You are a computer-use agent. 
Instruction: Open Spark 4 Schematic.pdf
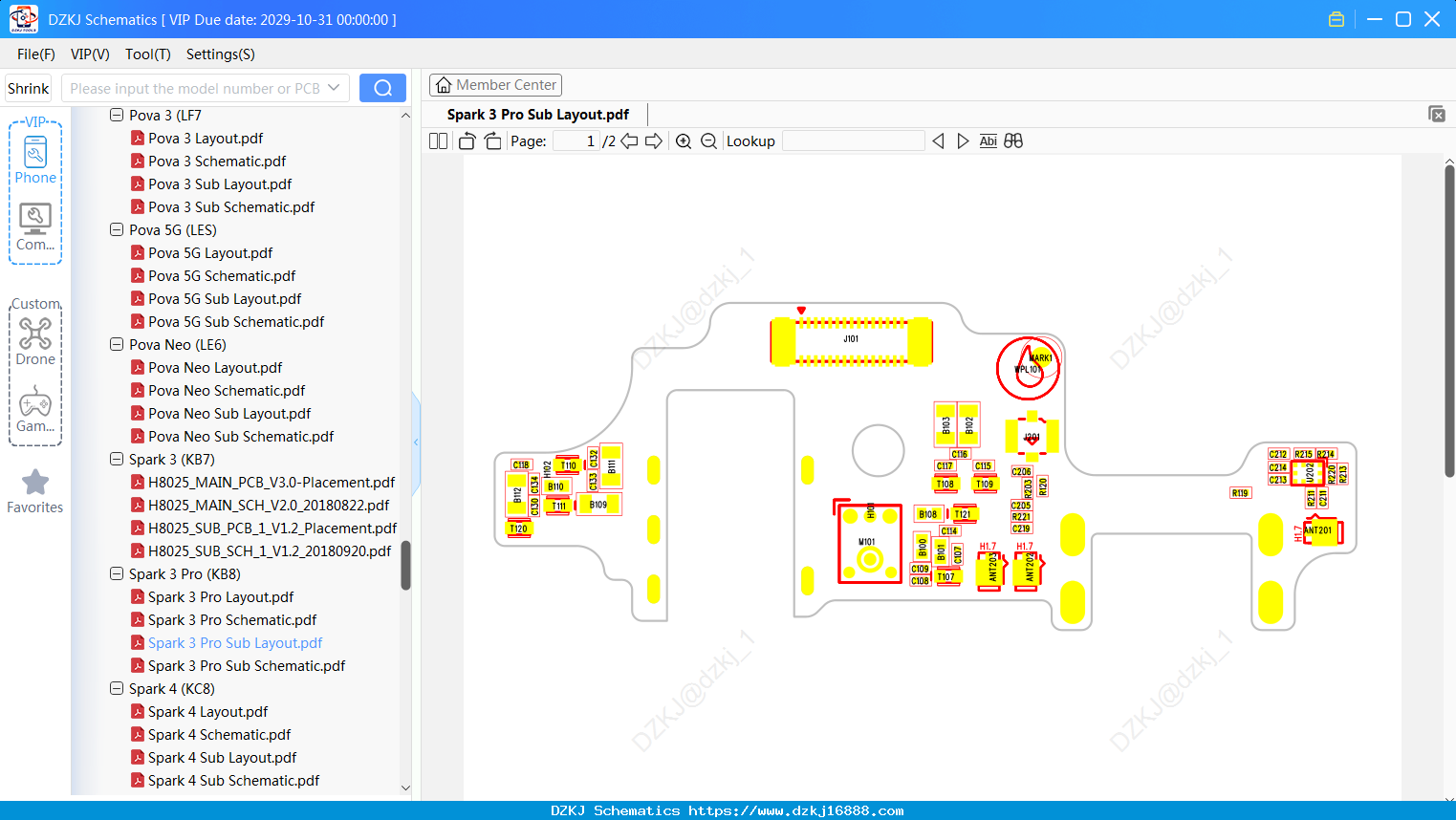click(219, 735)
